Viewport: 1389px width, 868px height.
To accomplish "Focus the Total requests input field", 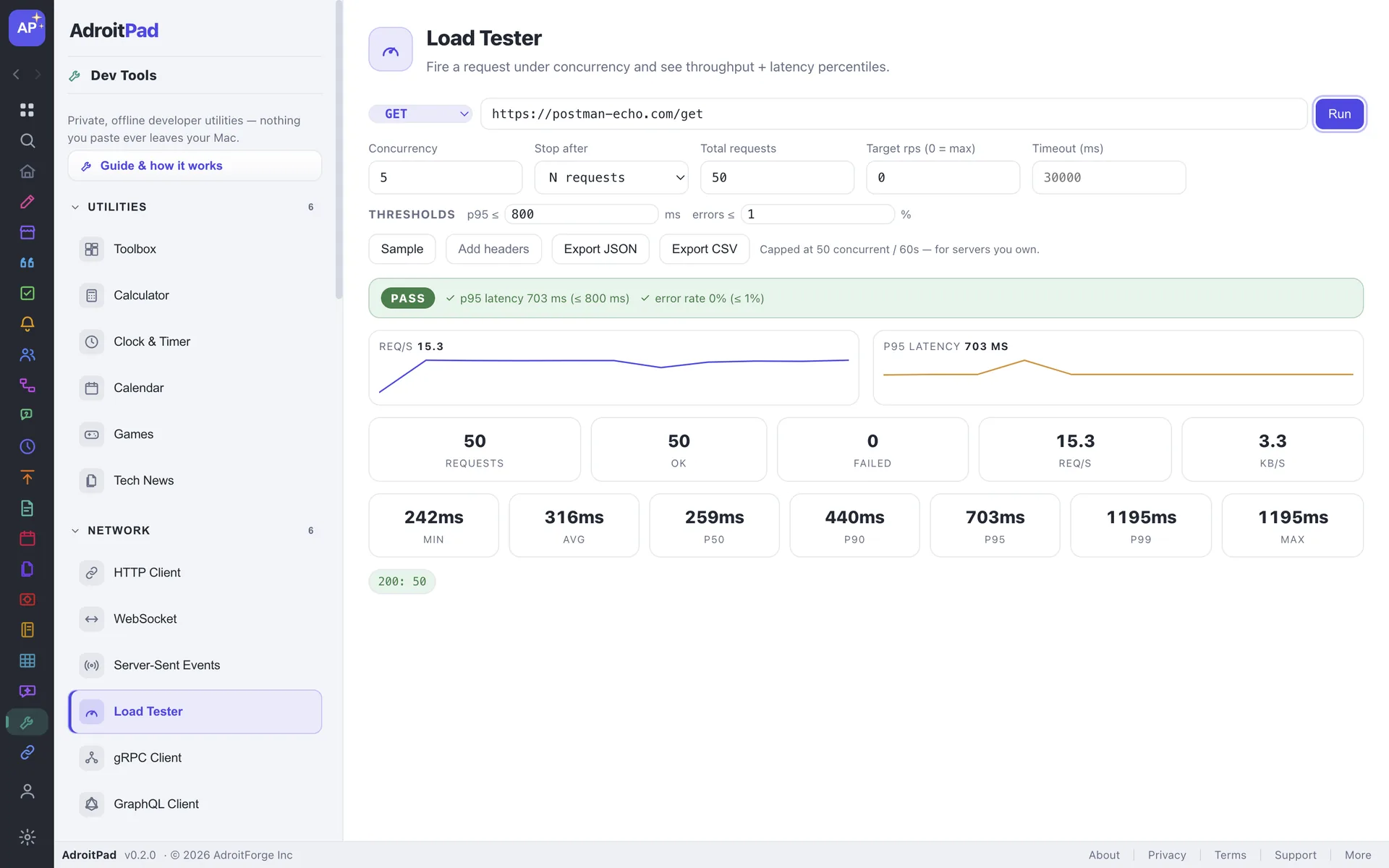I will pos(777,177).
